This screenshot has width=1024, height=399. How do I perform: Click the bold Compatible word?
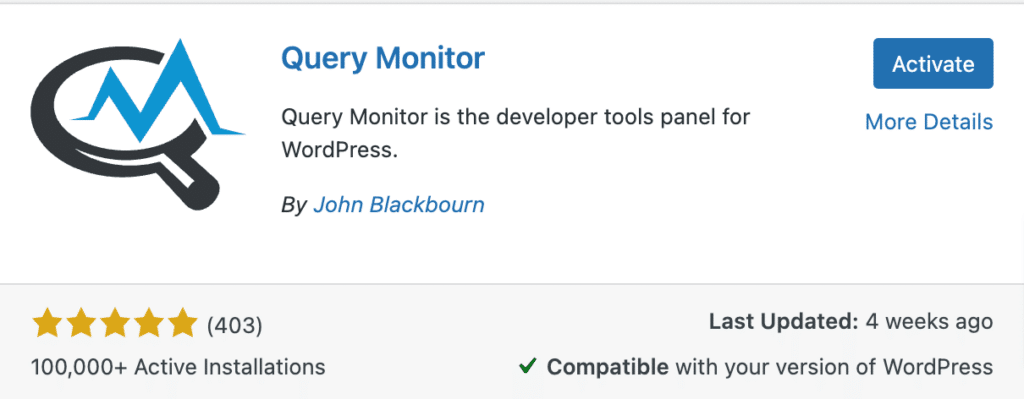607,366
